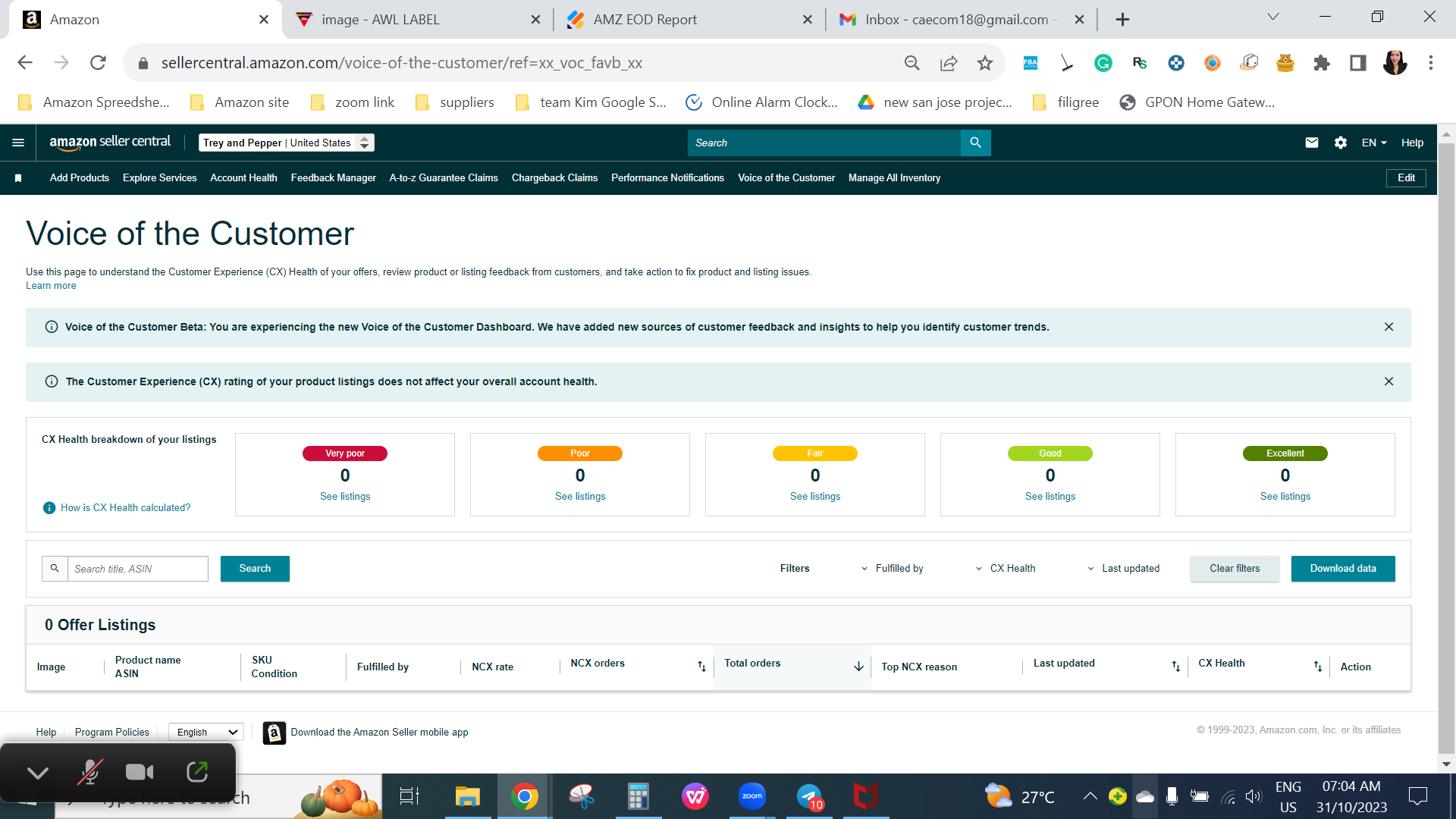Open the Amazon Spreadsheet bookmark folder
1456x819 pixels.
(x=95, y=102)
